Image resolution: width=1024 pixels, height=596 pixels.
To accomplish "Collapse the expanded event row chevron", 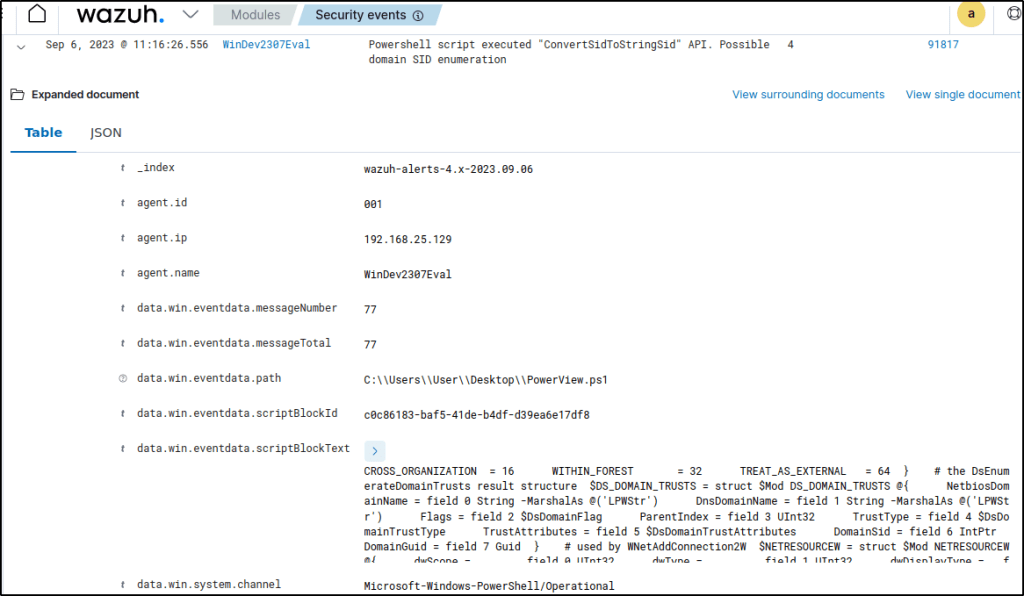I will coord(21,45).
